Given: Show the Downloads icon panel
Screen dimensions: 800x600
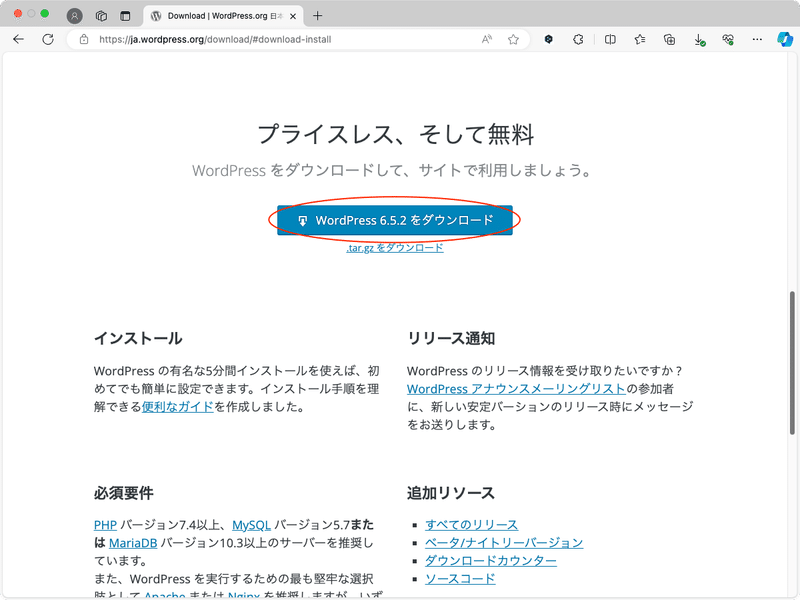Looking at the screenshot, I should (699, 40).
